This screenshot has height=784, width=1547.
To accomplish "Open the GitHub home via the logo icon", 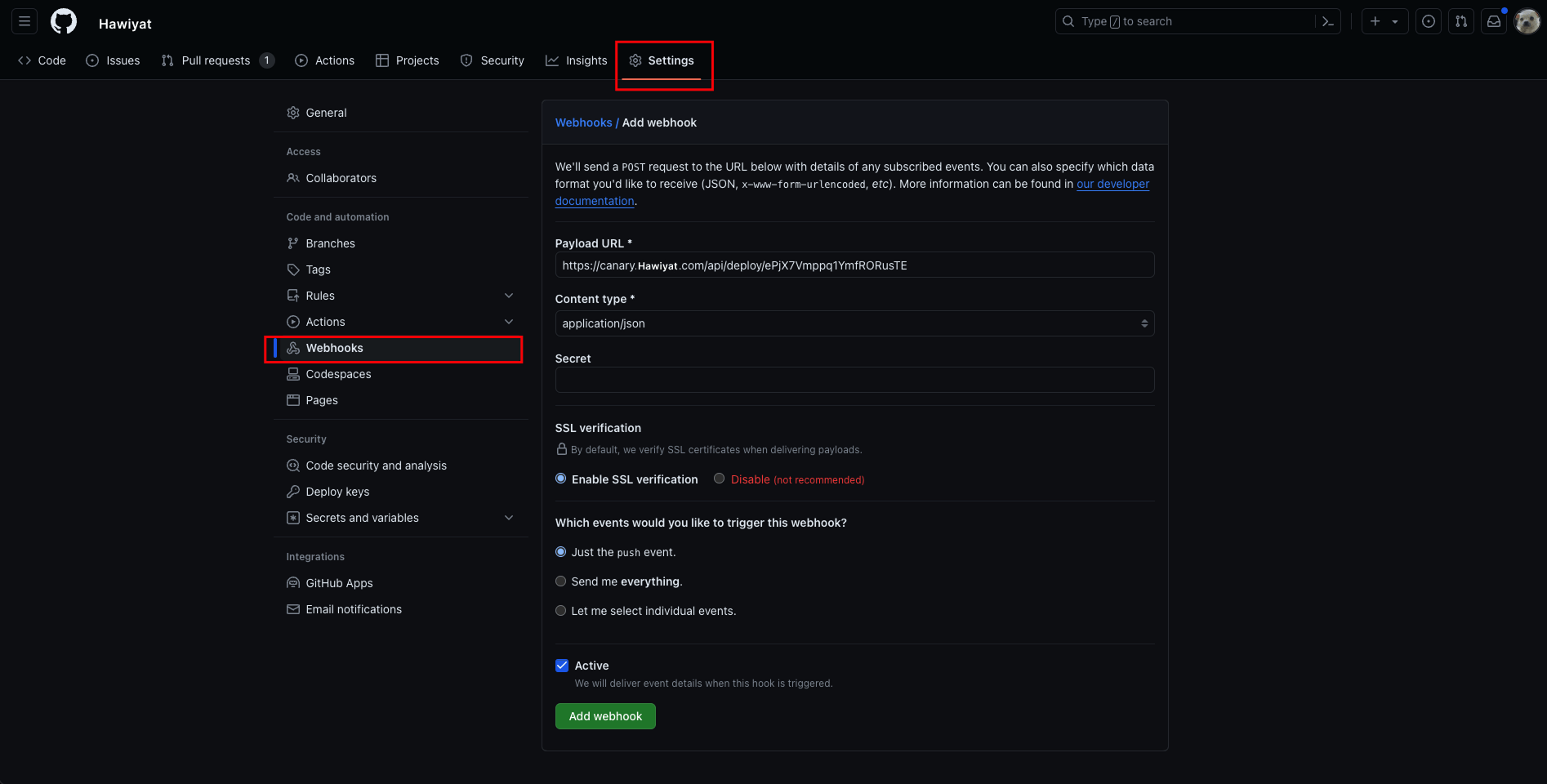I will [63, 21].
